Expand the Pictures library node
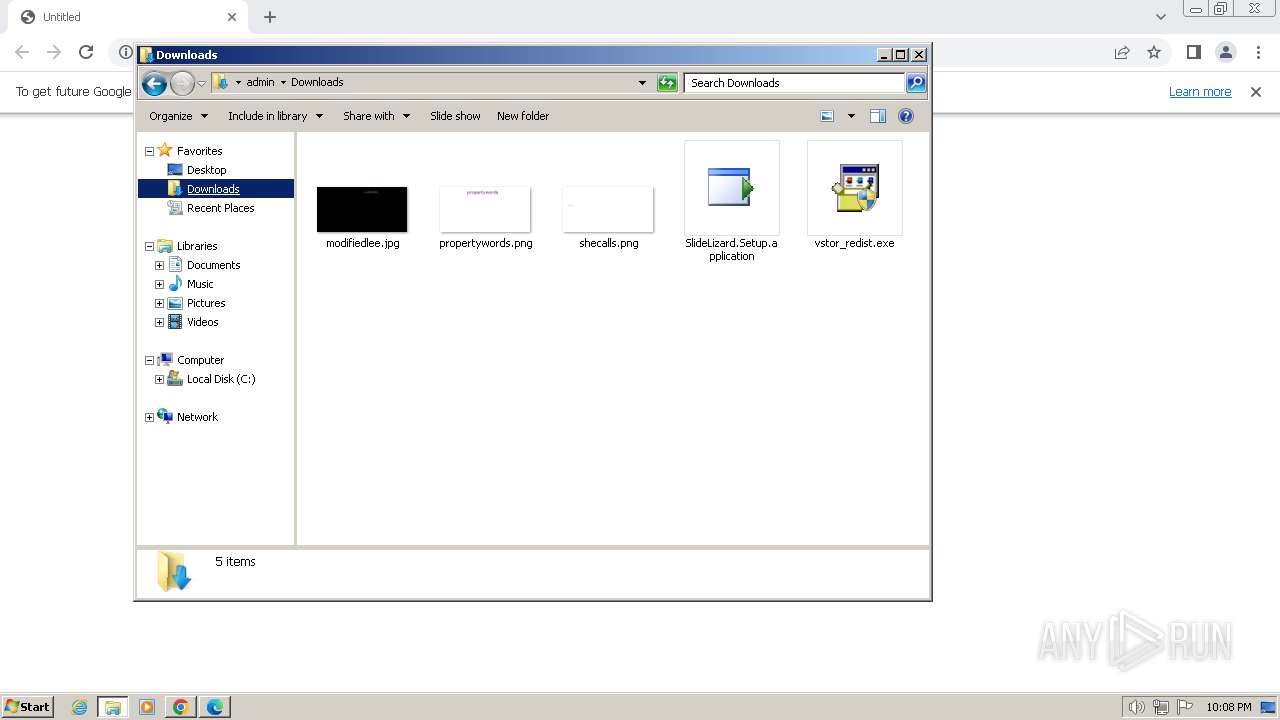 click(159, 304)
